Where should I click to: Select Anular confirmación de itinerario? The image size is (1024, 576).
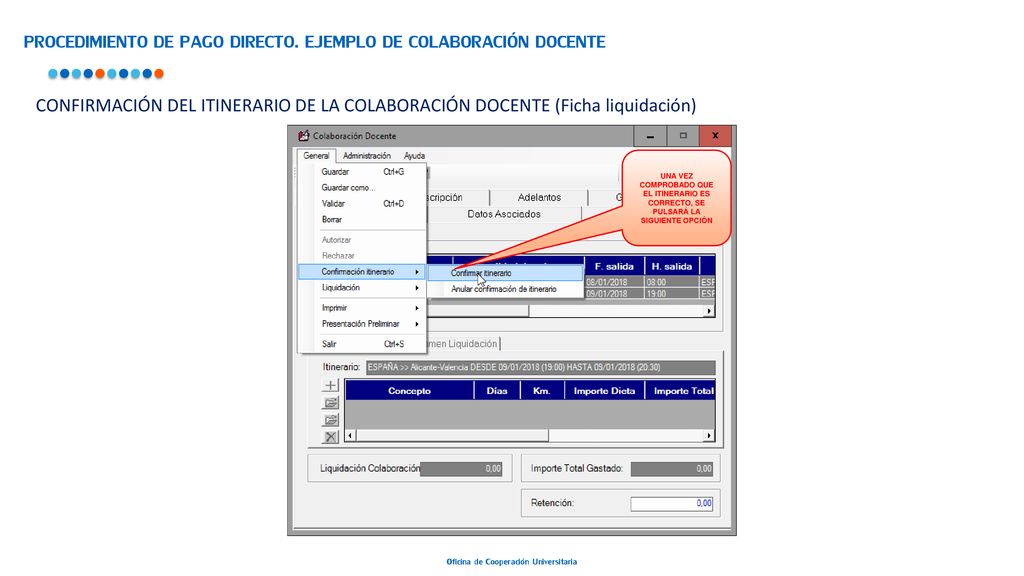coord(505,289)
